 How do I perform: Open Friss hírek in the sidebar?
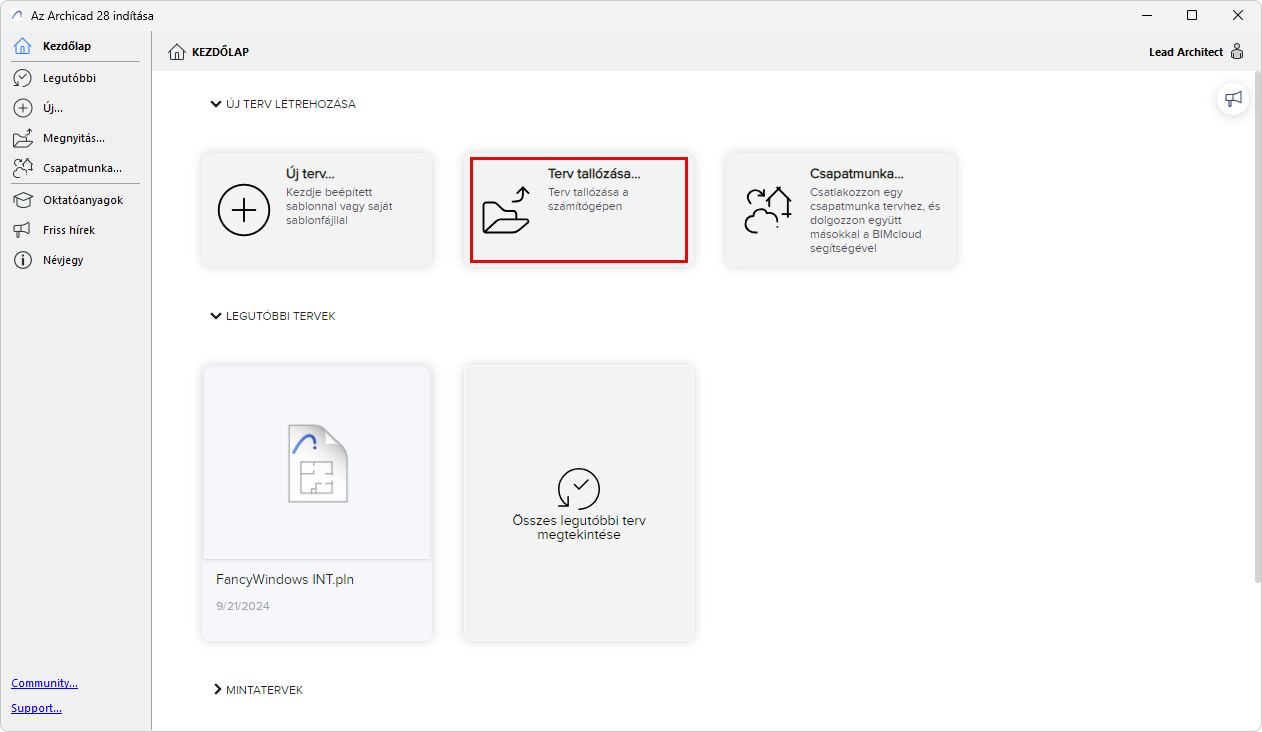click(x=76, y=230)
